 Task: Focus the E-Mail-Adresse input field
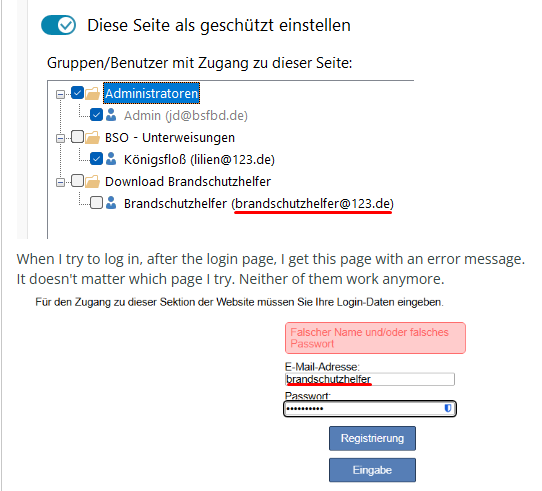370,379
